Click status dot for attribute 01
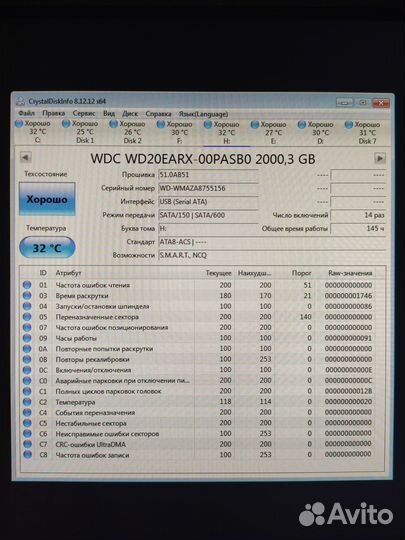This screenshot has height=540, width=405. [x=27, y=285]
